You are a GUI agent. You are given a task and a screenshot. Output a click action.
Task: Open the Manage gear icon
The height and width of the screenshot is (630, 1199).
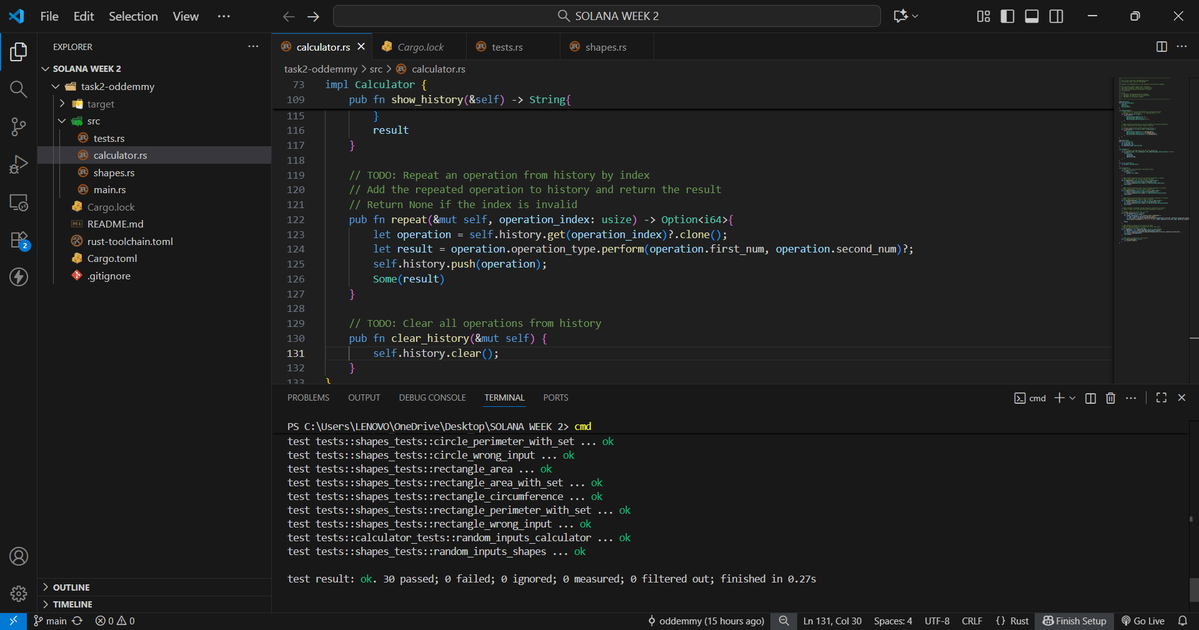[18, 593]
